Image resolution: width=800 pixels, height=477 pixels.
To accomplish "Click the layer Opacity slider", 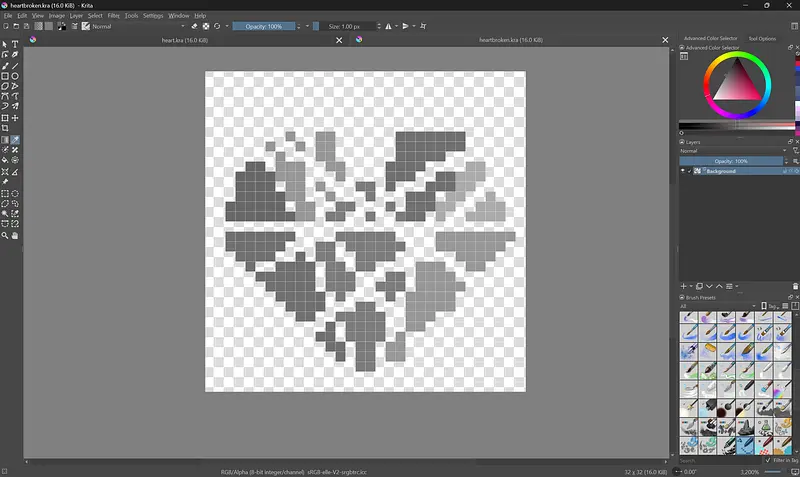I will tap(730, 161).
